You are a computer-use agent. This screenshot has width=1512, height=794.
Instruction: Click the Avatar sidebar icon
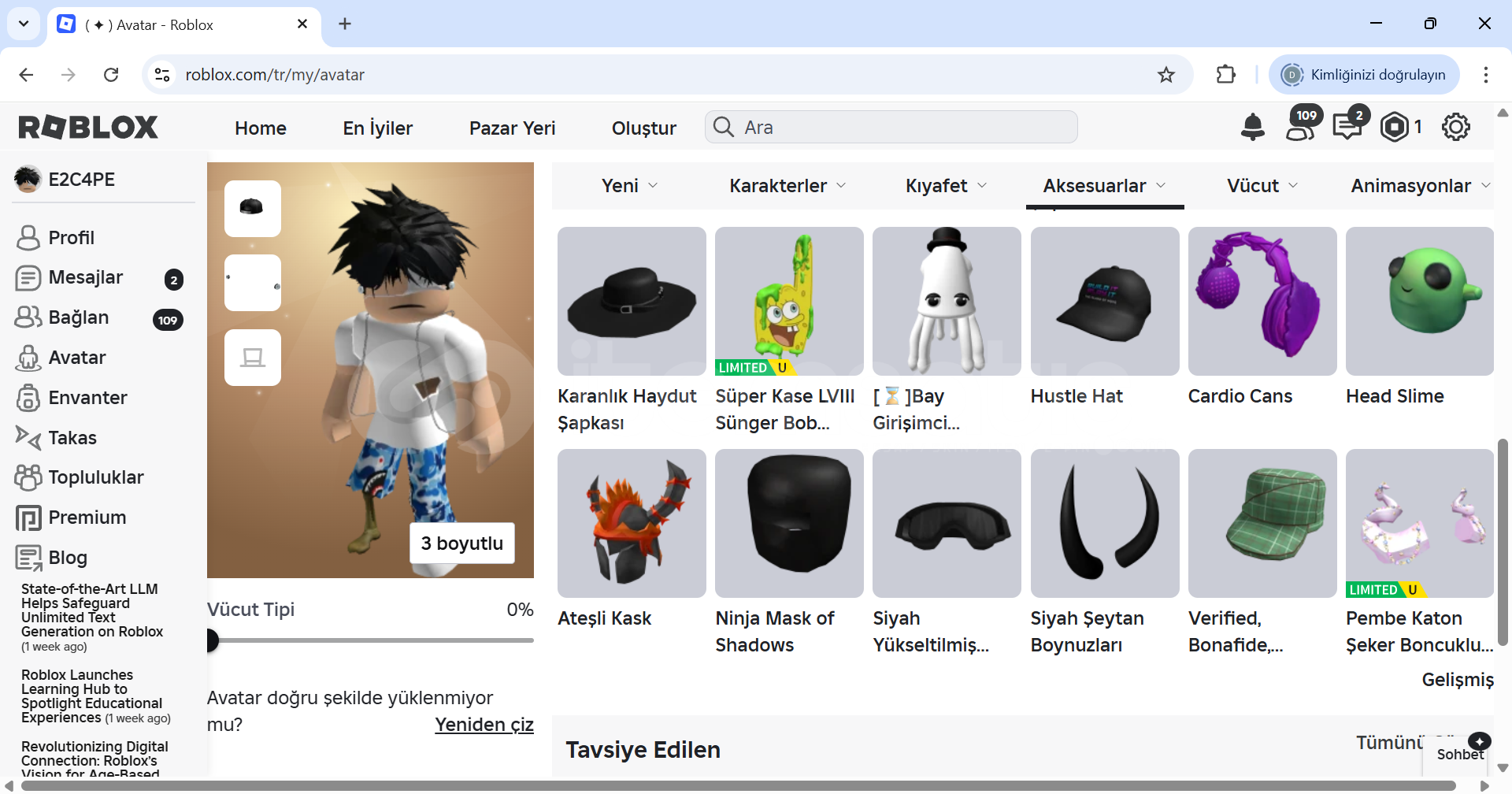tap(28, 358)
